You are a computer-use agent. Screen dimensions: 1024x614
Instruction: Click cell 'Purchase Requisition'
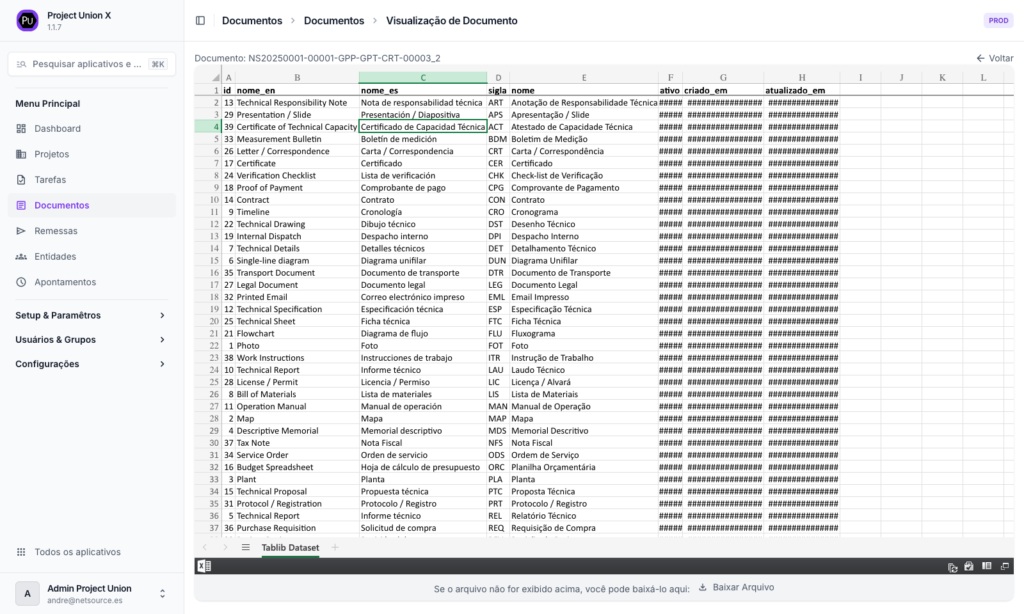coord(296,528)
